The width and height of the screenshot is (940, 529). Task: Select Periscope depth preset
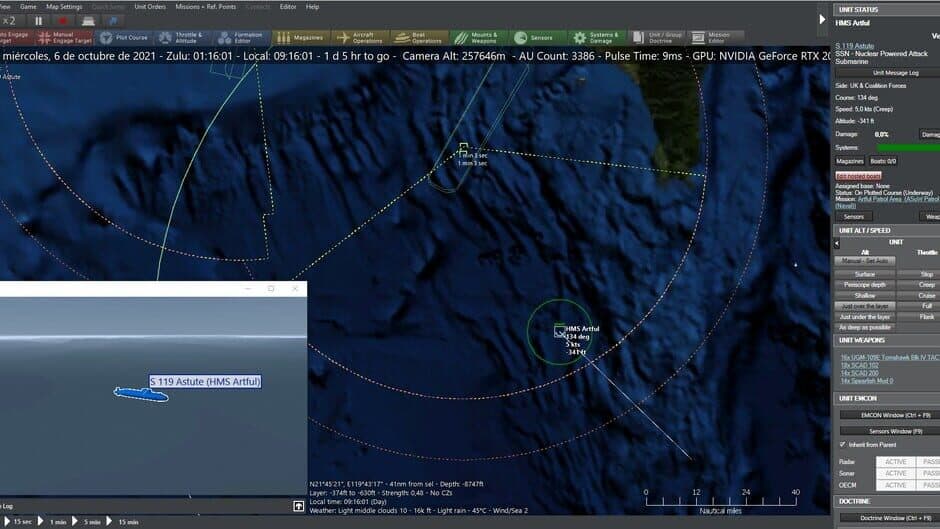click(x=864, y=285)
